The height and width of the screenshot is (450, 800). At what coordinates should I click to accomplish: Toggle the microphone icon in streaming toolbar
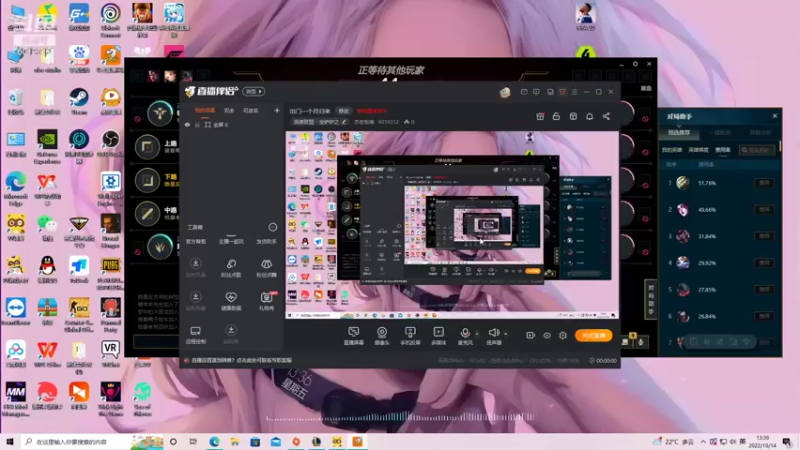point(465,333)
